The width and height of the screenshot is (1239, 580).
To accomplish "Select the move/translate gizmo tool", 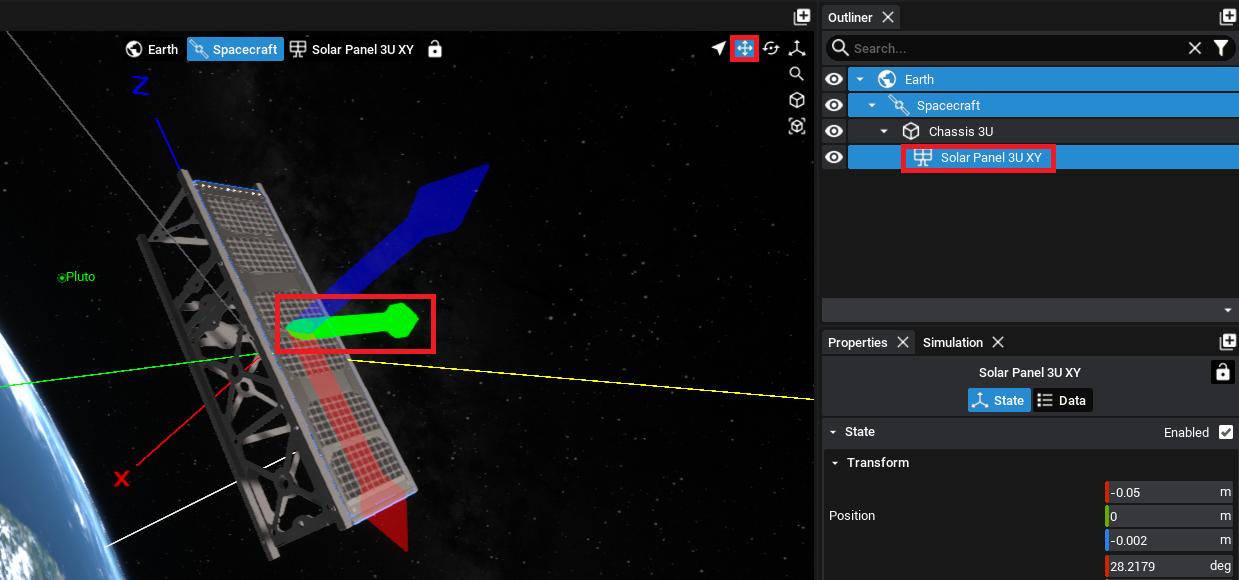I will pos(744,48).
